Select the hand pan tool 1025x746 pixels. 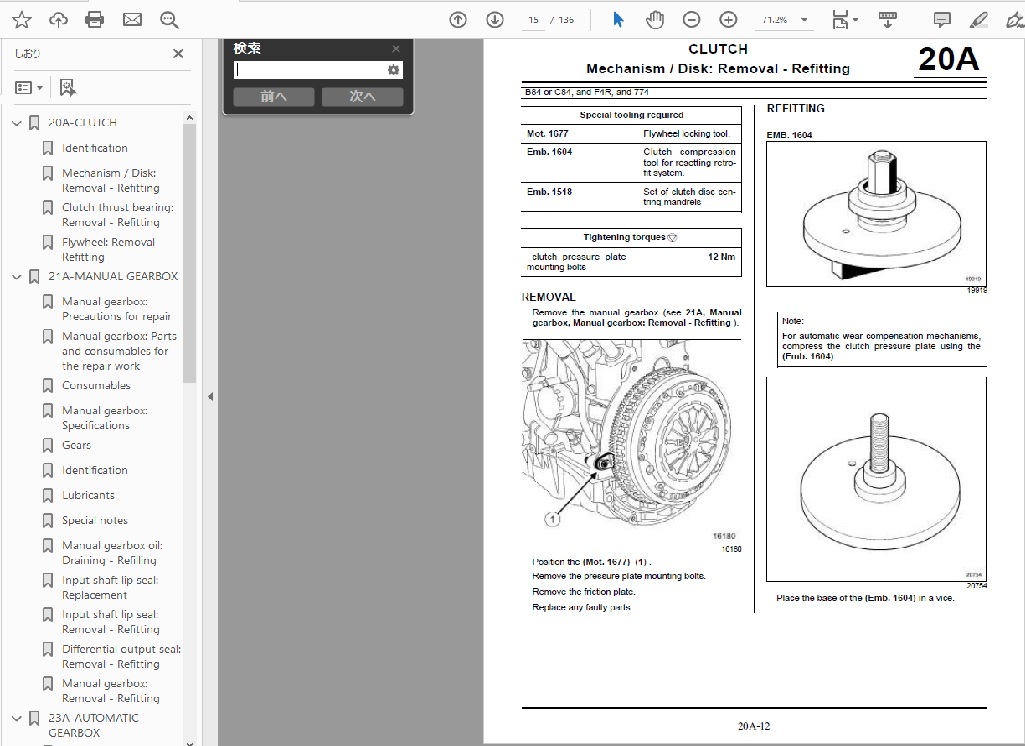click(655, 20)
